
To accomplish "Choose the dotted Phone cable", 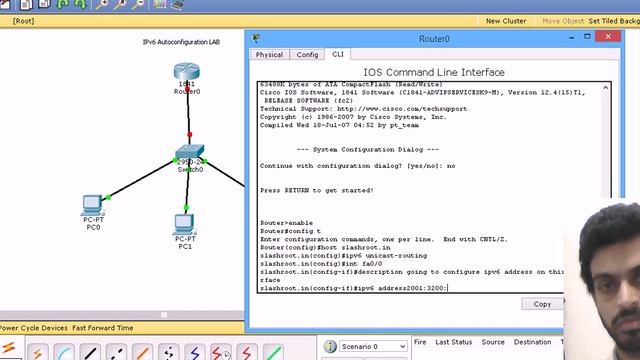I will pyautogui.click(x=169, y=352).
